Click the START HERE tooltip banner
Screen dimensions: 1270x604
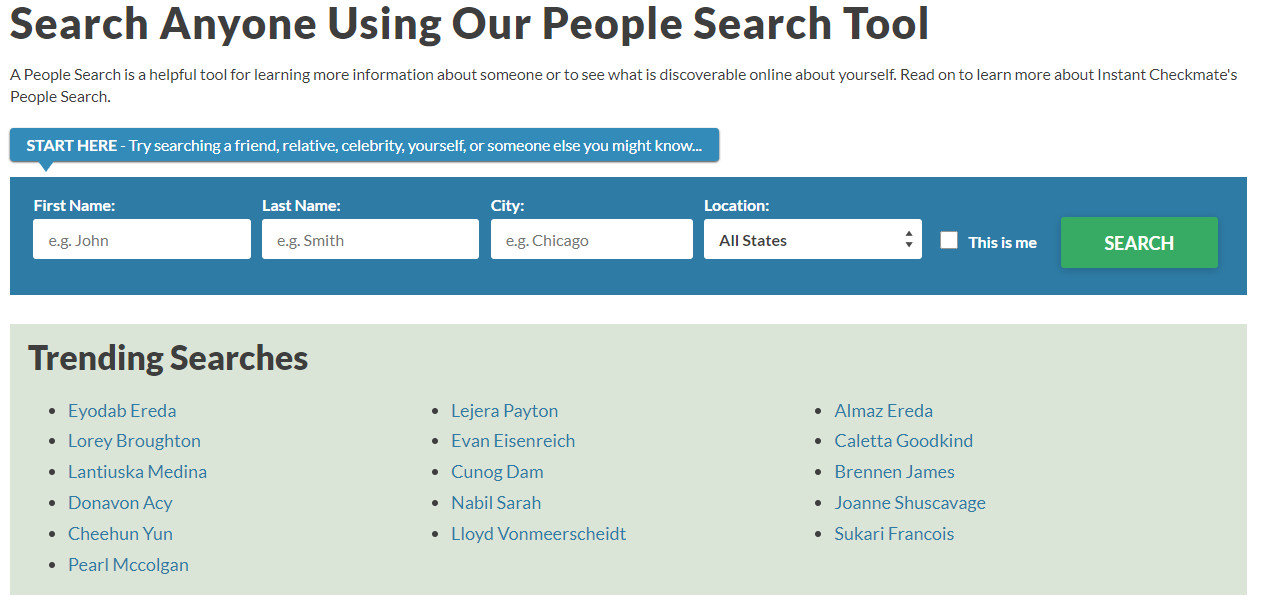click(364, 145)
